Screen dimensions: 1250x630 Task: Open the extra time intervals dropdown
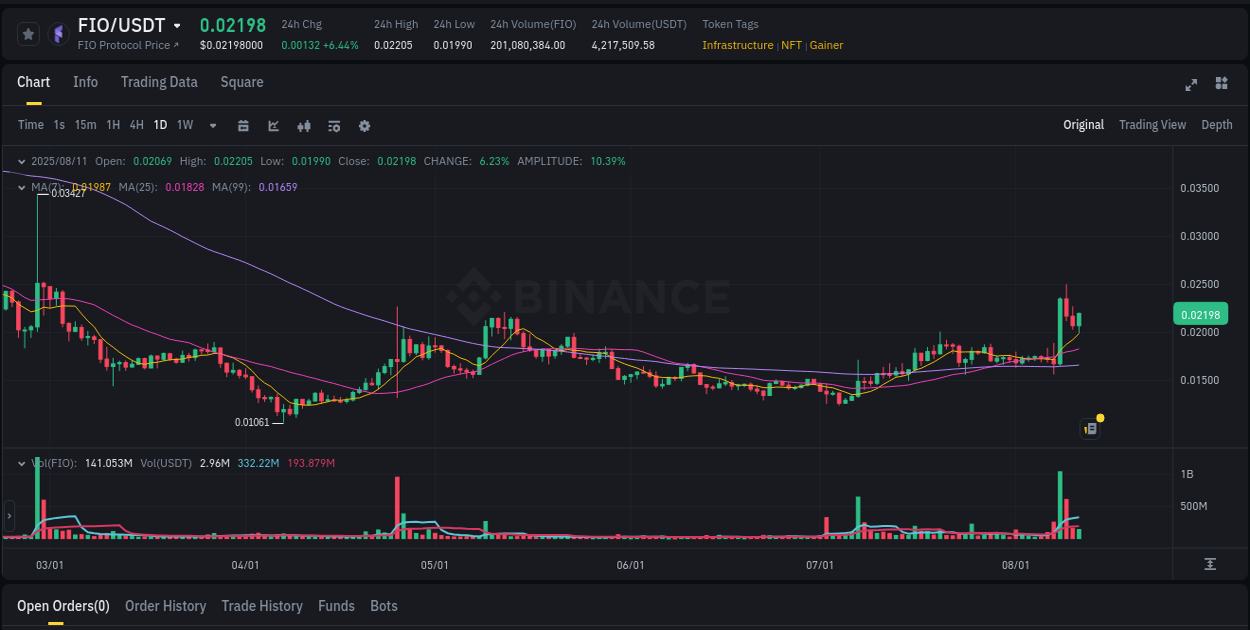pyautogui.click(x=211, y=125)
